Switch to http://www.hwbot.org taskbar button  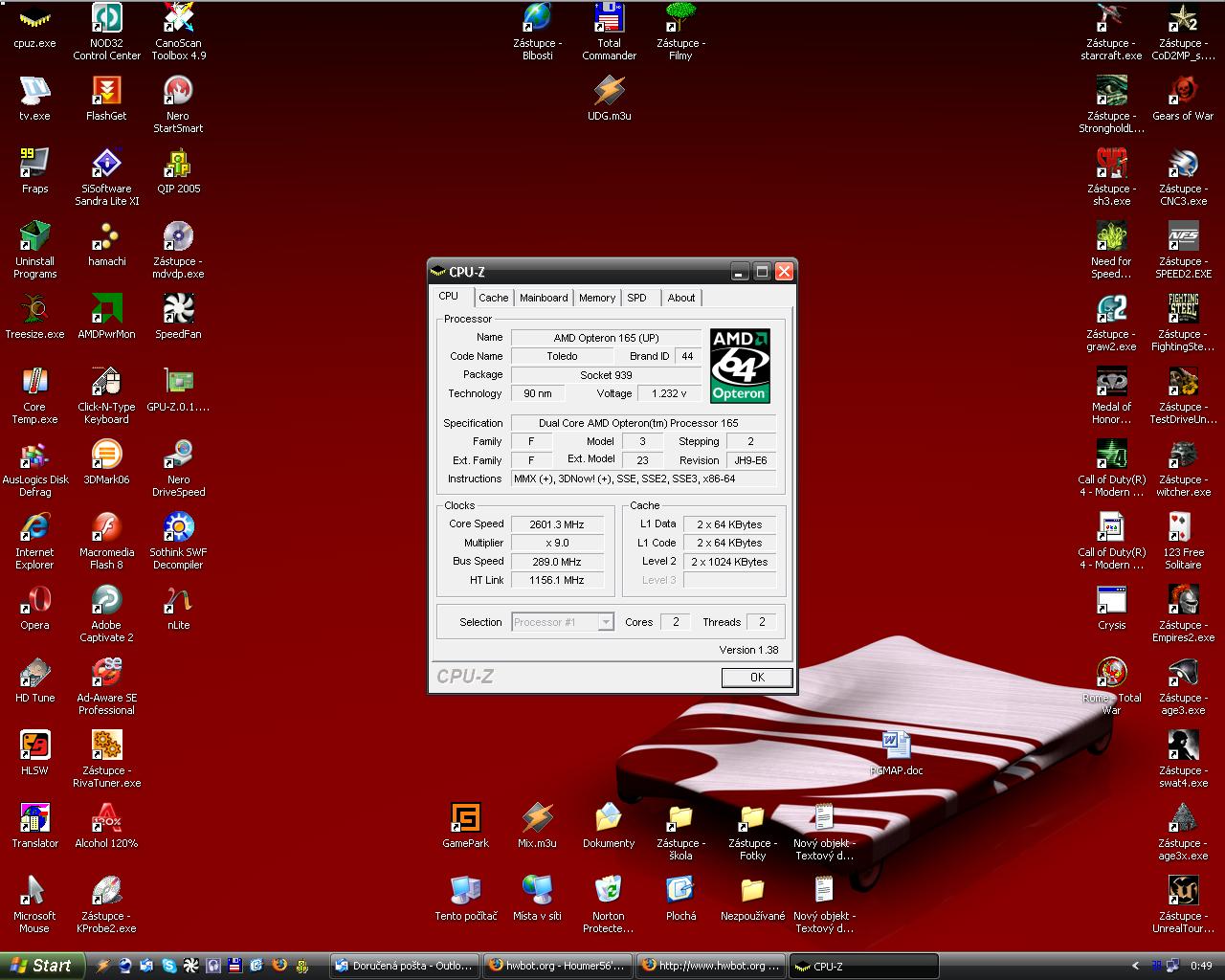pos(712,966)
